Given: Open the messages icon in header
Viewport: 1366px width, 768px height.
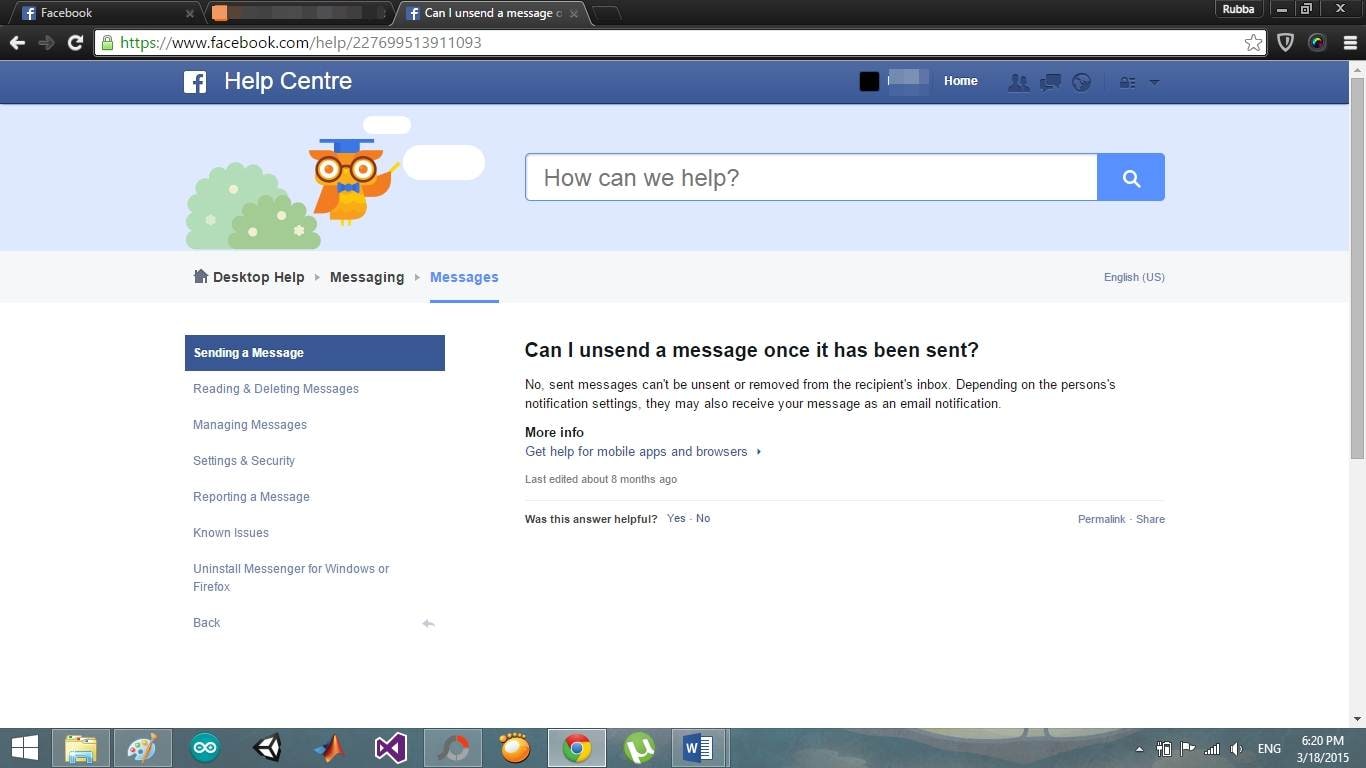Looking at the screenshot, I should pos(1050,83).
